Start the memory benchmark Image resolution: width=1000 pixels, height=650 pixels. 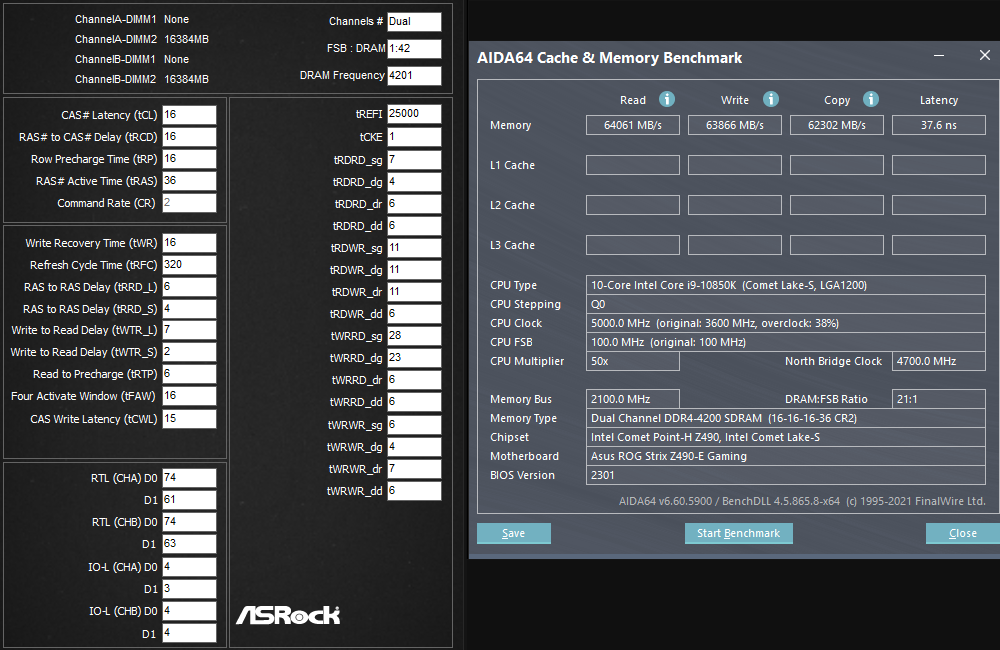tap(739, 533)
